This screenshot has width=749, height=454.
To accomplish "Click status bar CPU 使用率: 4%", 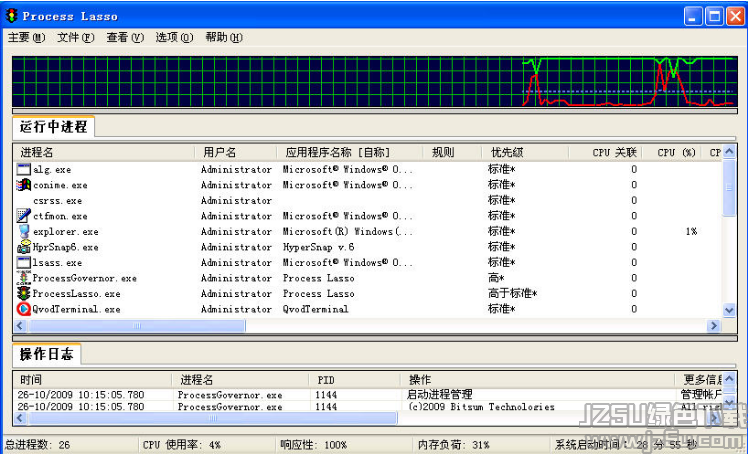I will pos(182,445).
